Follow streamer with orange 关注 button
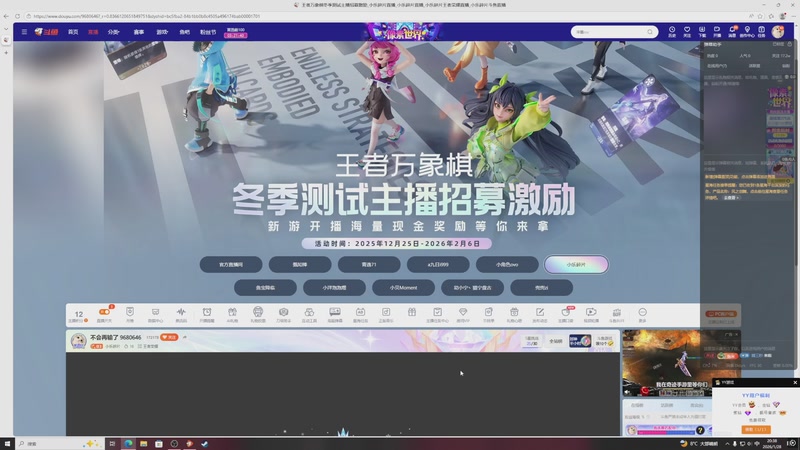The image size is (800, 450). click(x=169, y=337)
